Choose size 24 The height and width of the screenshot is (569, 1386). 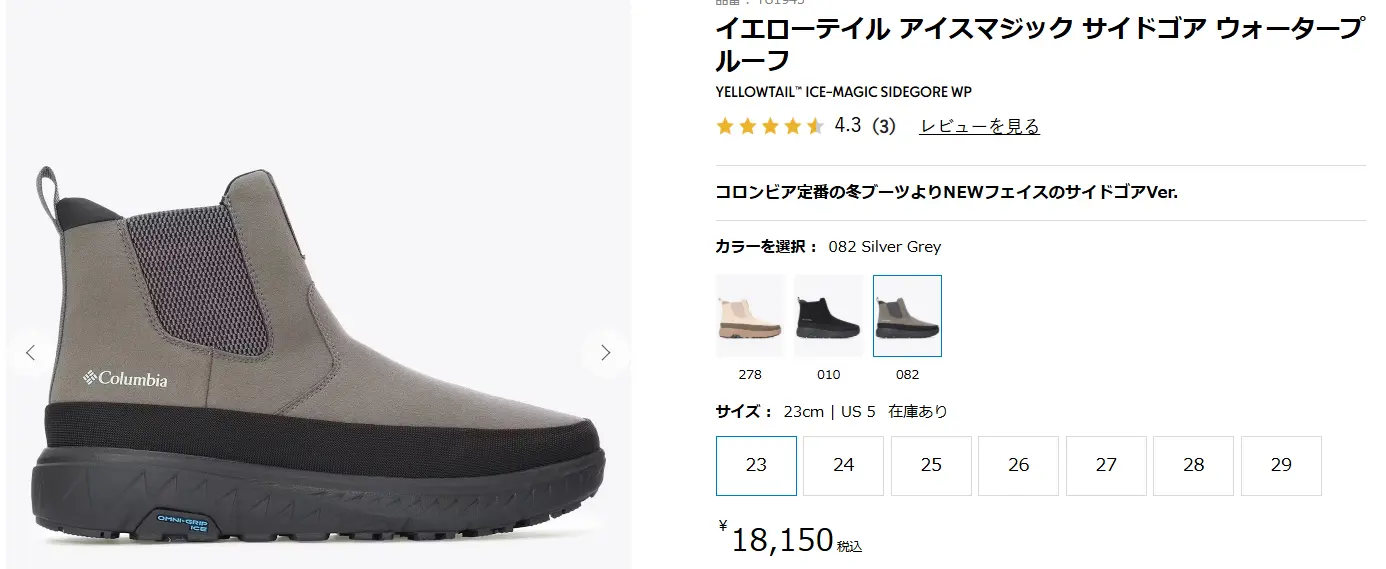tap(843, 465)
